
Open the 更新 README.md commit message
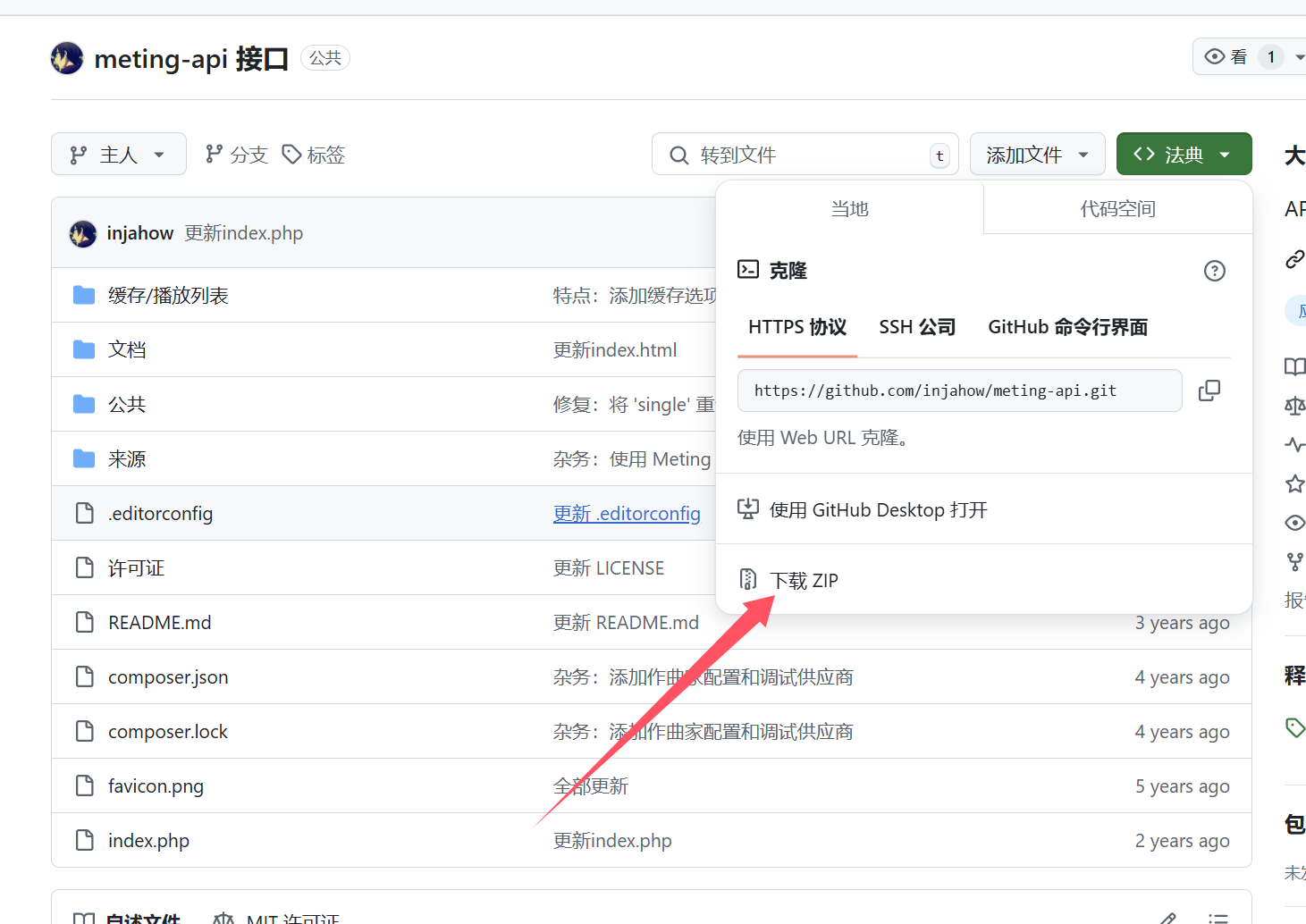[626, 623]
